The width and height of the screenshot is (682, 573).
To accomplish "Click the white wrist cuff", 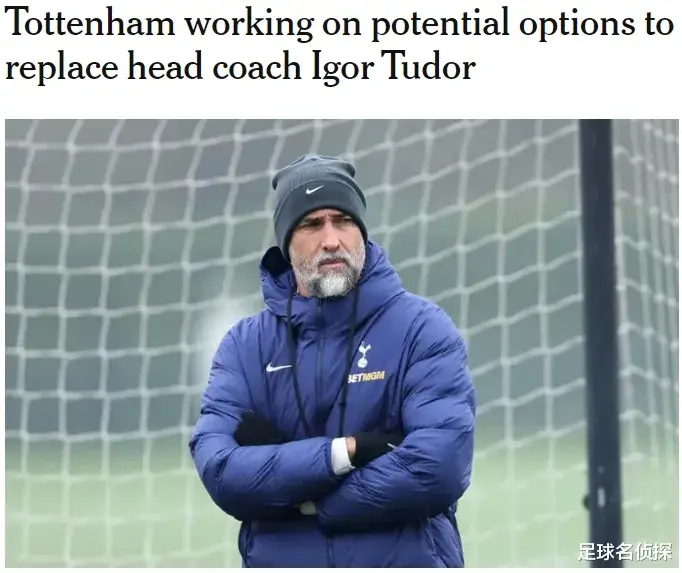I will coord(342,456).
